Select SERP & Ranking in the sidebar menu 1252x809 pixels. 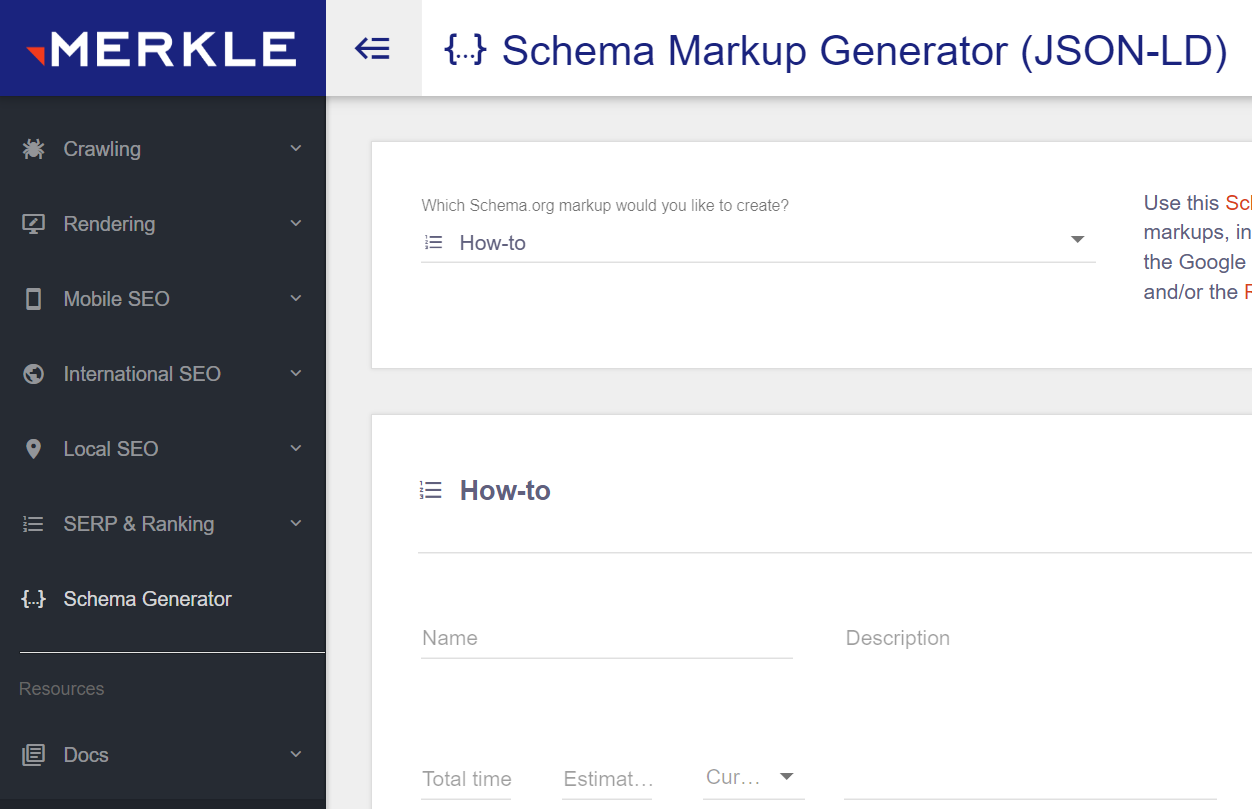[139, 524]
